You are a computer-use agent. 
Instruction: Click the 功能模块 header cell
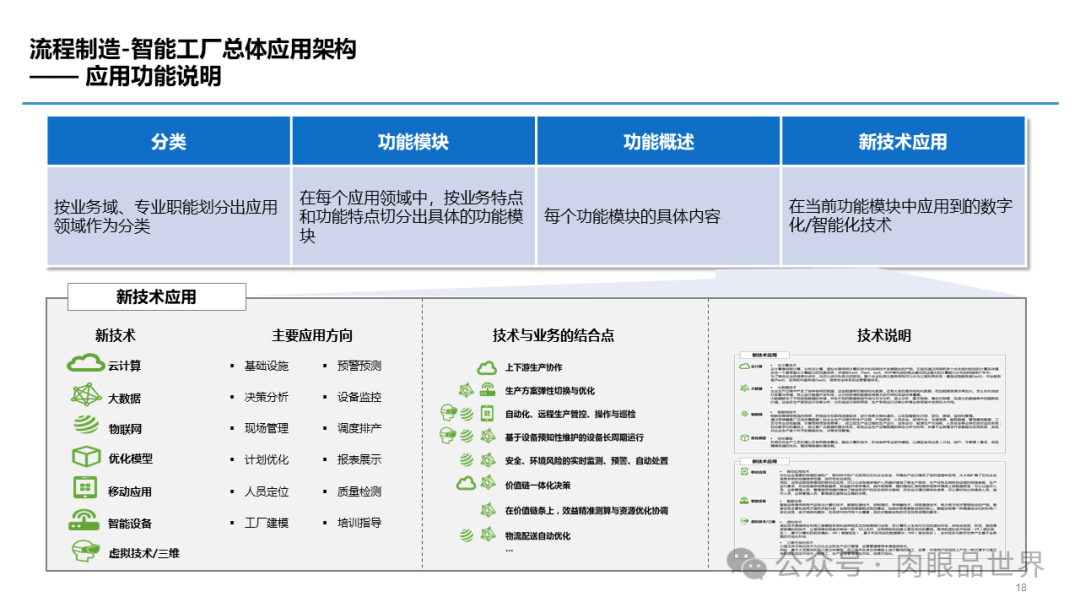click(413, 141)
